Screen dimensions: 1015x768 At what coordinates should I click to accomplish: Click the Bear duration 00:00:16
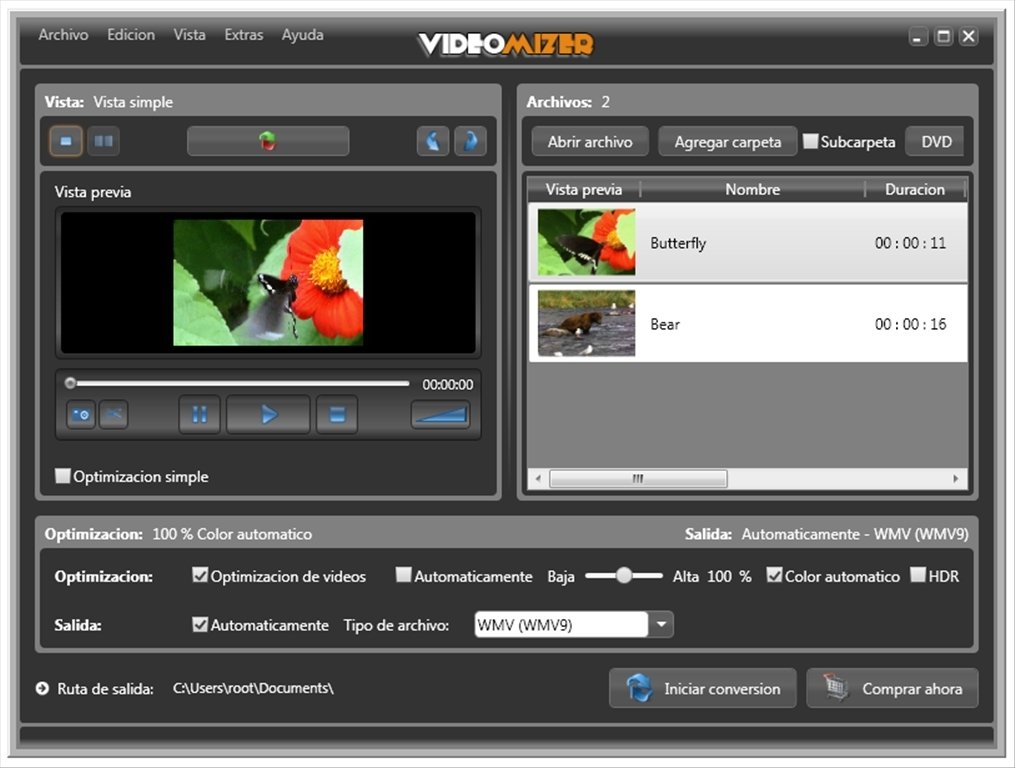[910, 324]
